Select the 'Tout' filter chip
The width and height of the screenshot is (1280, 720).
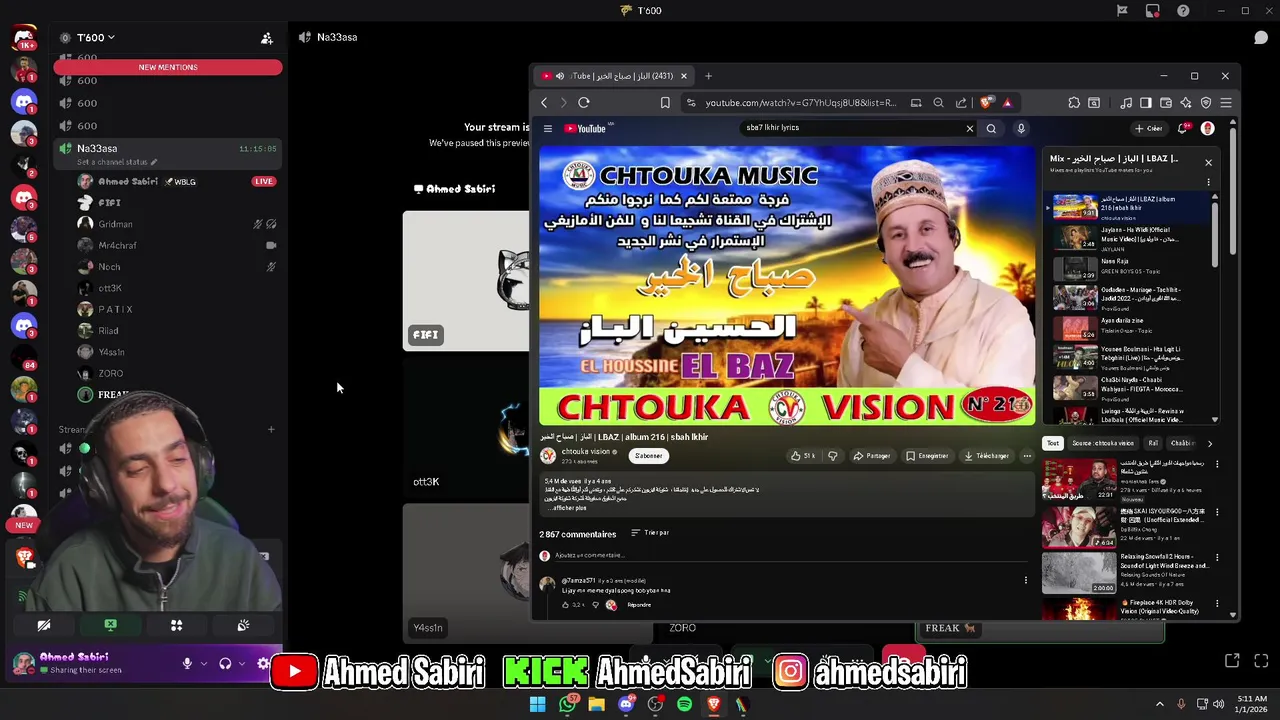[1053, 443]
